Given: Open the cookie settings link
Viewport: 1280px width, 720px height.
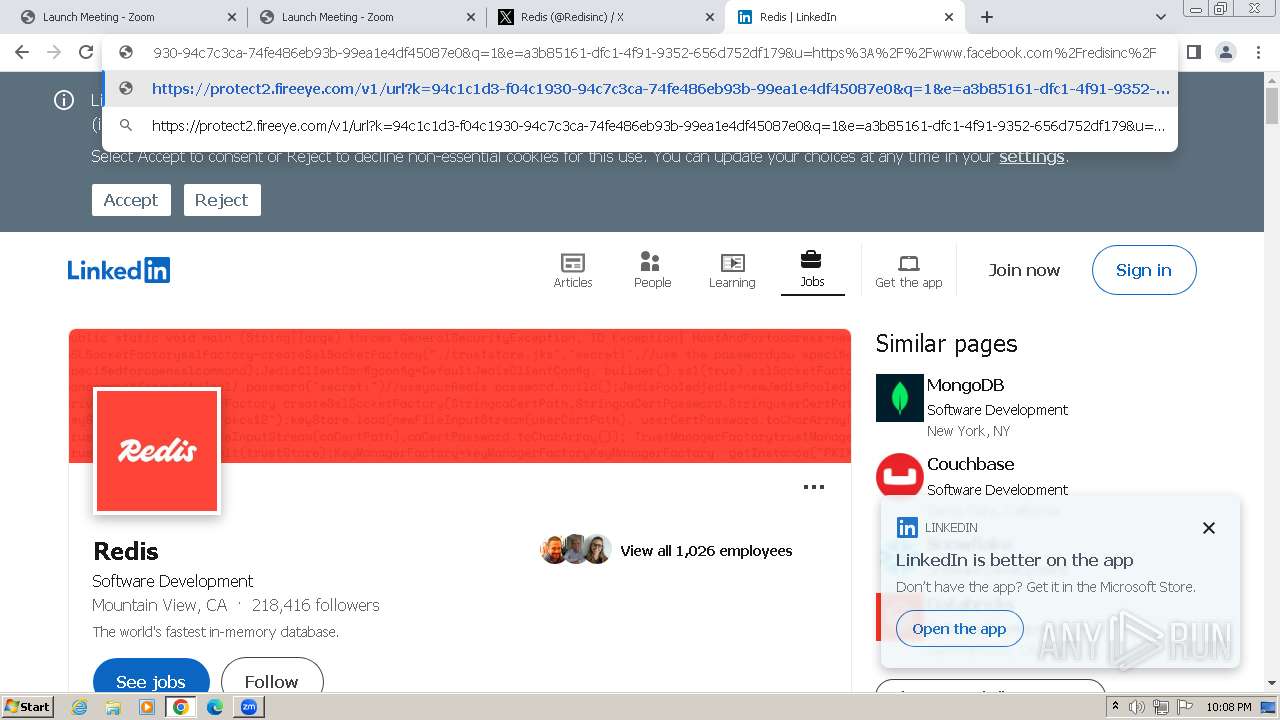Looking at the screenshot, I should click(x=1031, y=157).
